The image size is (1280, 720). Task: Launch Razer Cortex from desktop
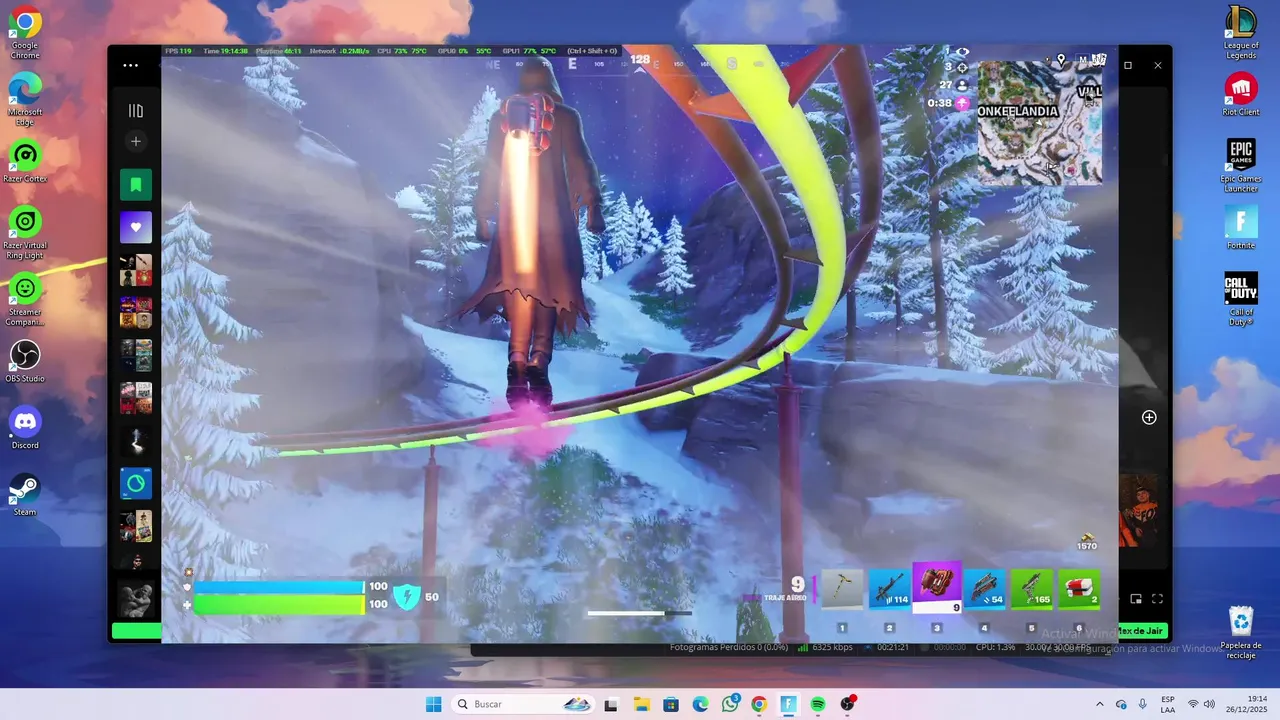click(25, 163)
